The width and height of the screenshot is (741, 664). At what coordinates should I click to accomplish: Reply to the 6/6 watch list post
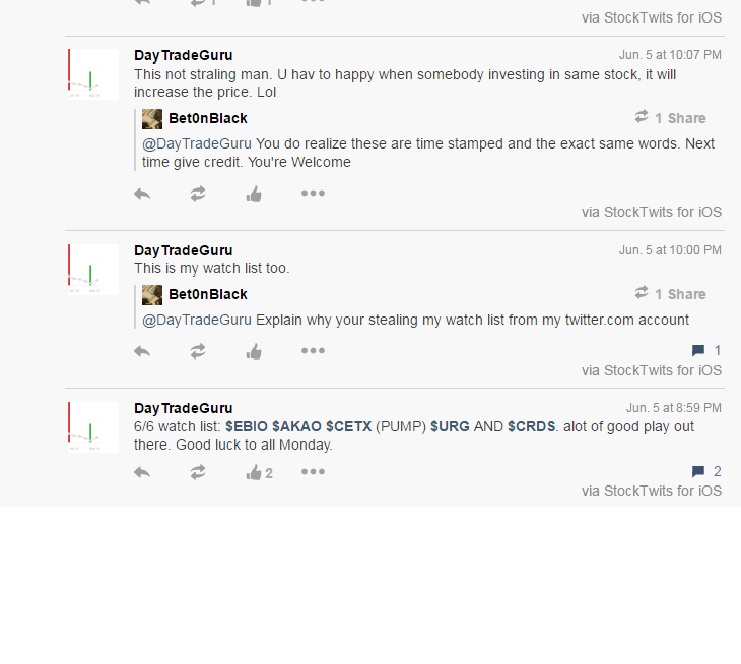pyautogui.click(x=142, y=472)
